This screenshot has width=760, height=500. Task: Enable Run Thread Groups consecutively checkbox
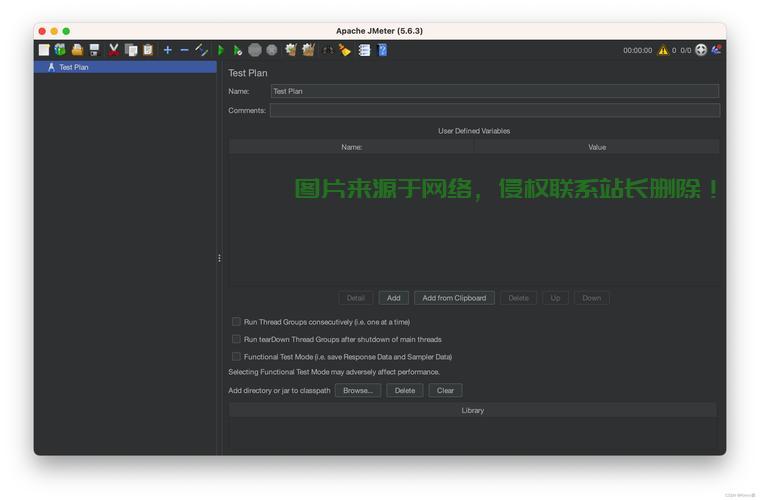click(x=237, y=322)
